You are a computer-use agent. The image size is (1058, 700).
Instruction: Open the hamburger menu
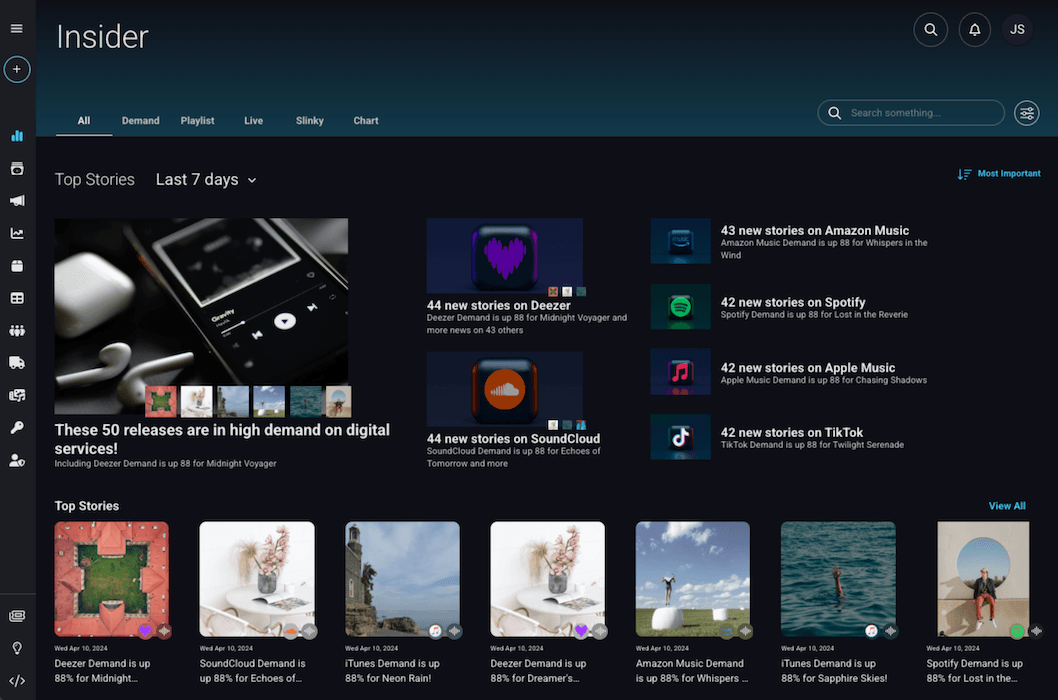[x=17, y=28]
